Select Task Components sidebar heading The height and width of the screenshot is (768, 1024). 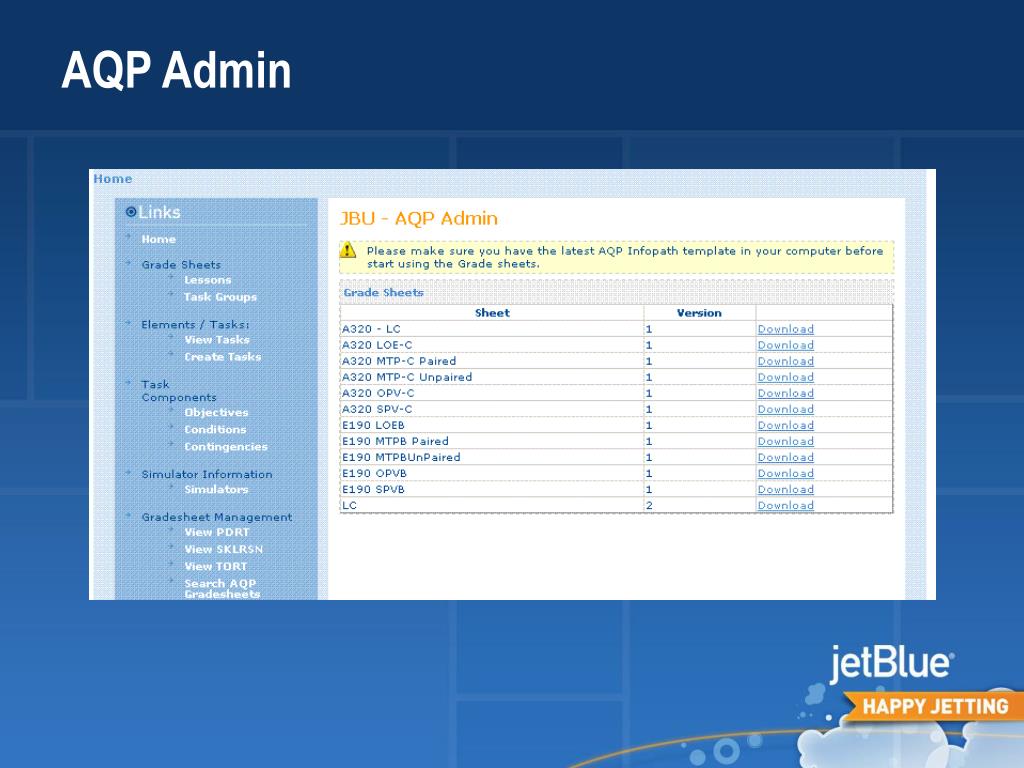(x=178, y=391)
